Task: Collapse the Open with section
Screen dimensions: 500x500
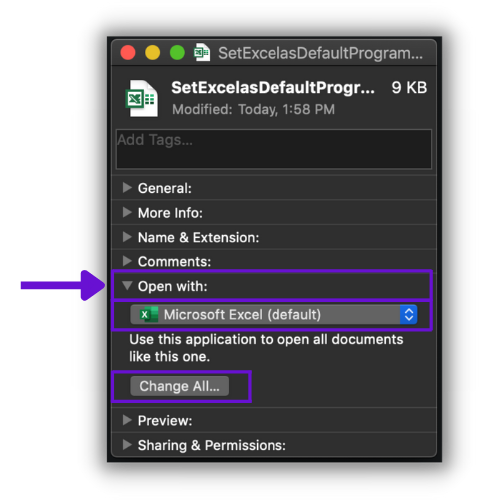Action: 127,285
